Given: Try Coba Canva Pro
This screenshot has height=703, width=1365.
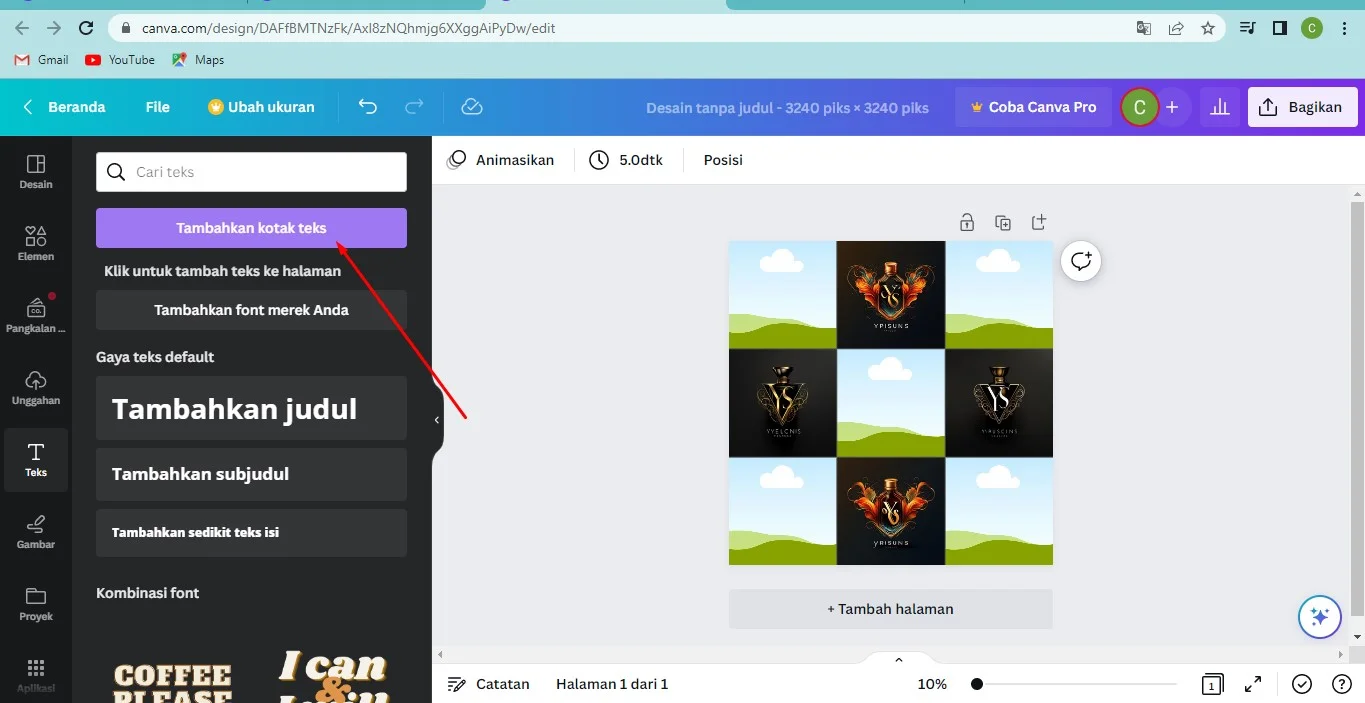Looking at the screenshot, I should [x=1033, y=107].
